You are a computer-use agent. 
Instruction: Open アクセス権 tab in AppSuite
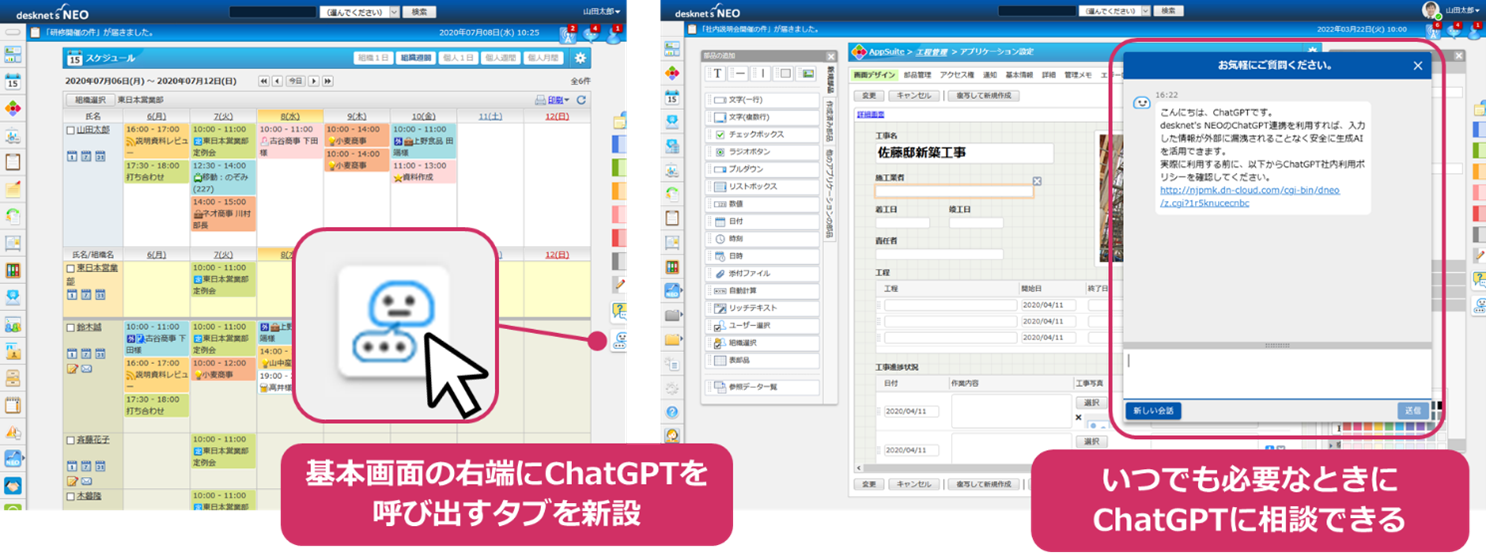pyautogui.click(x=958, y=75)
